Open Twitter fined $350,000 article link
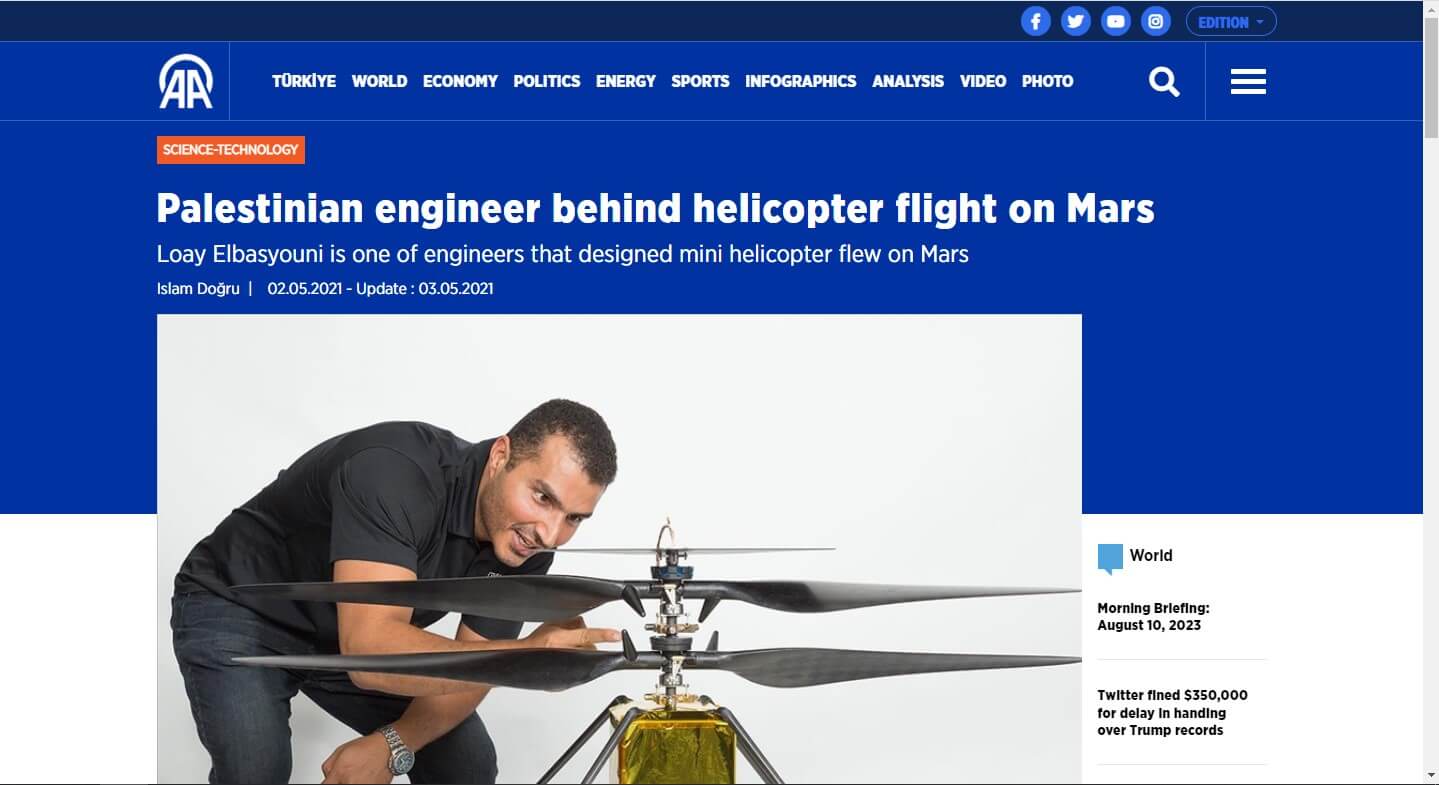 (x=1172, y=713)
